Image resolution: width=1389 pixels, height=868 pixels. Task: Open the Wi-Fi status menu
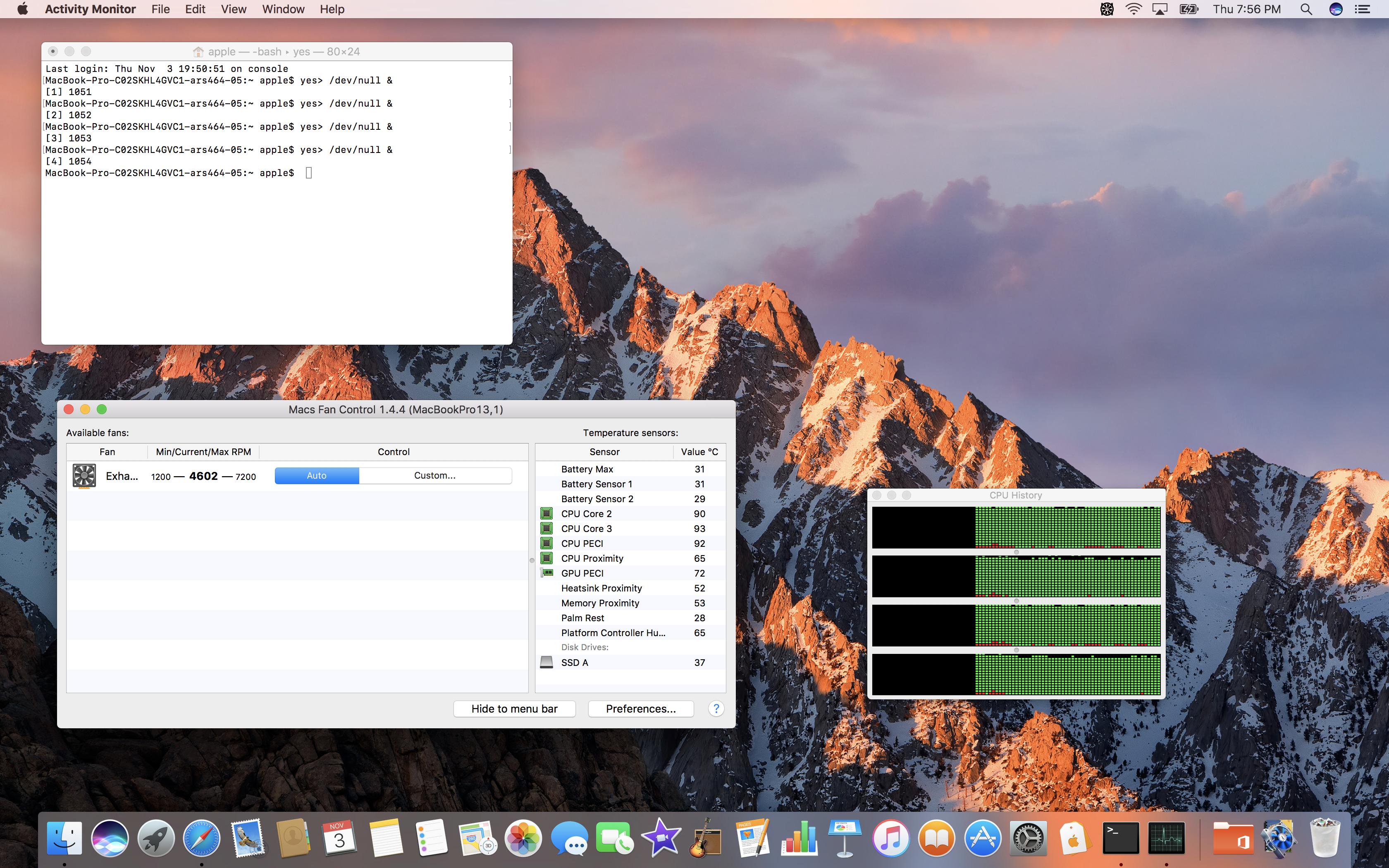(x=1134, y=9)
